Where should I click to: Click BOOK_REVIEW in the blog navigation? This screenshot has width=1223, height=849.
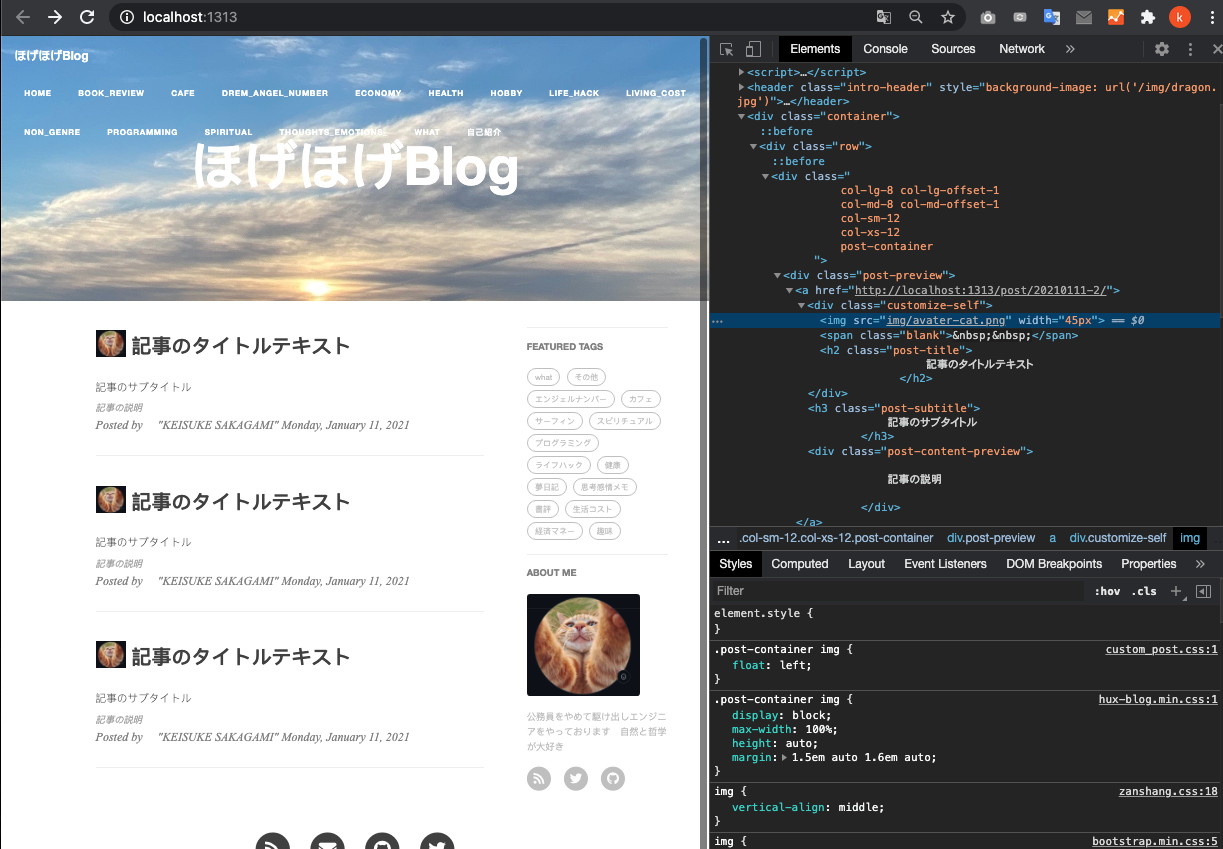(111, 93)
